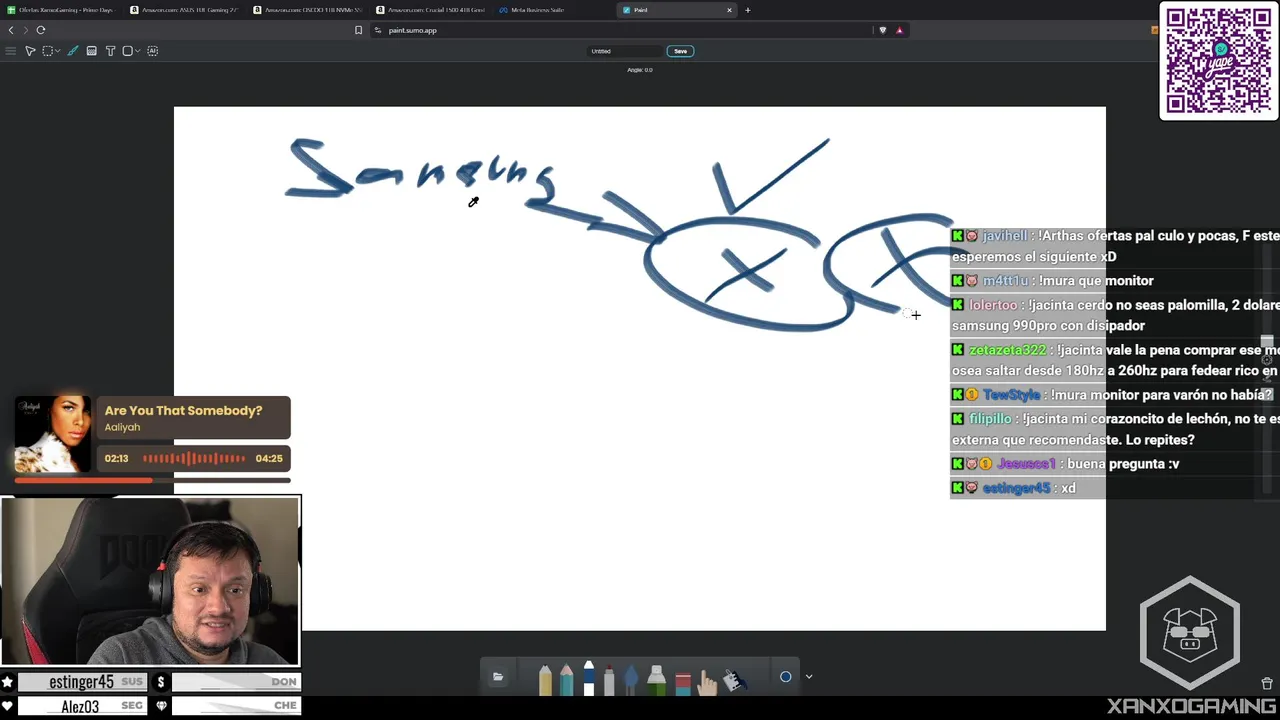1280x720 pixels.
Task: Go forward in the browser
Action: (x=26, y=30)
